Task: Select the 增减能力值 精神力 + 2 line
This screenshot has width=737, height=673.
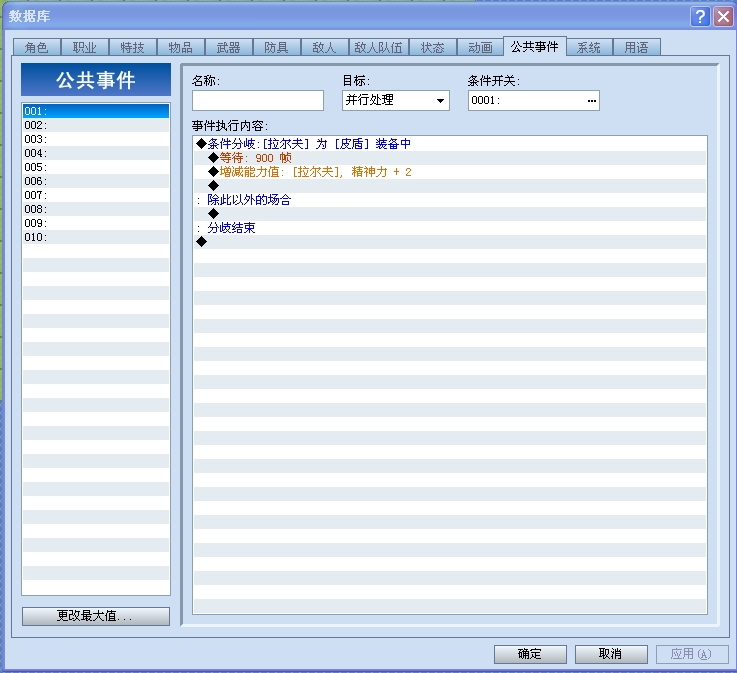Action: tap(450, 172)
